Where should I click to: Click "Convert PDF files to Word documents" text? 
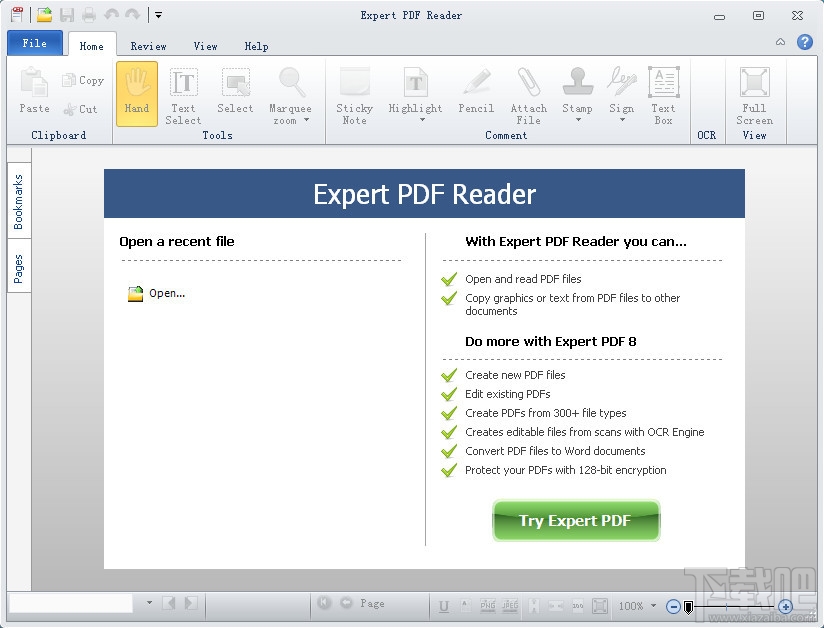555,451
